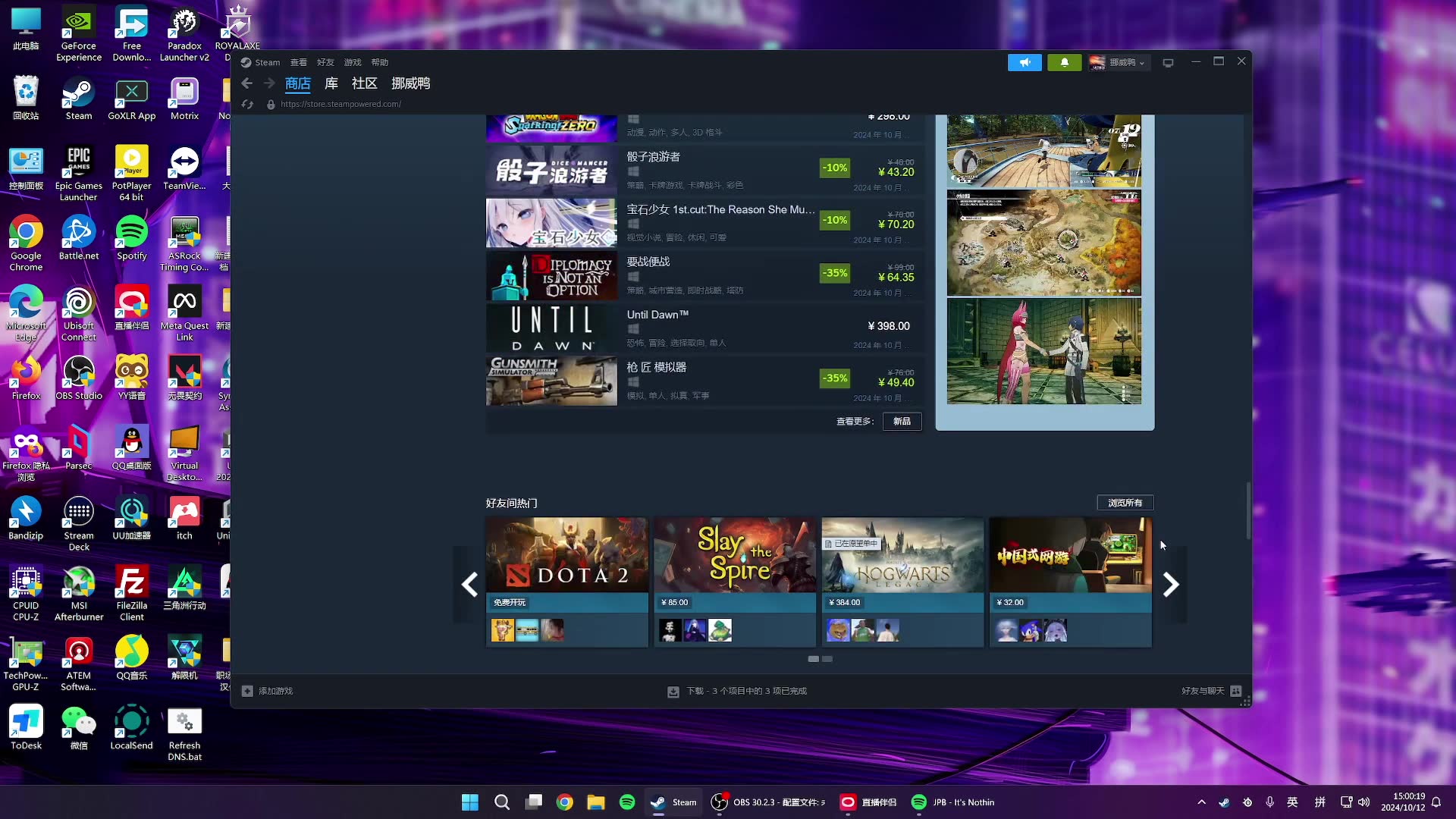Switch to the 社区 tab

tap(364, 83)
